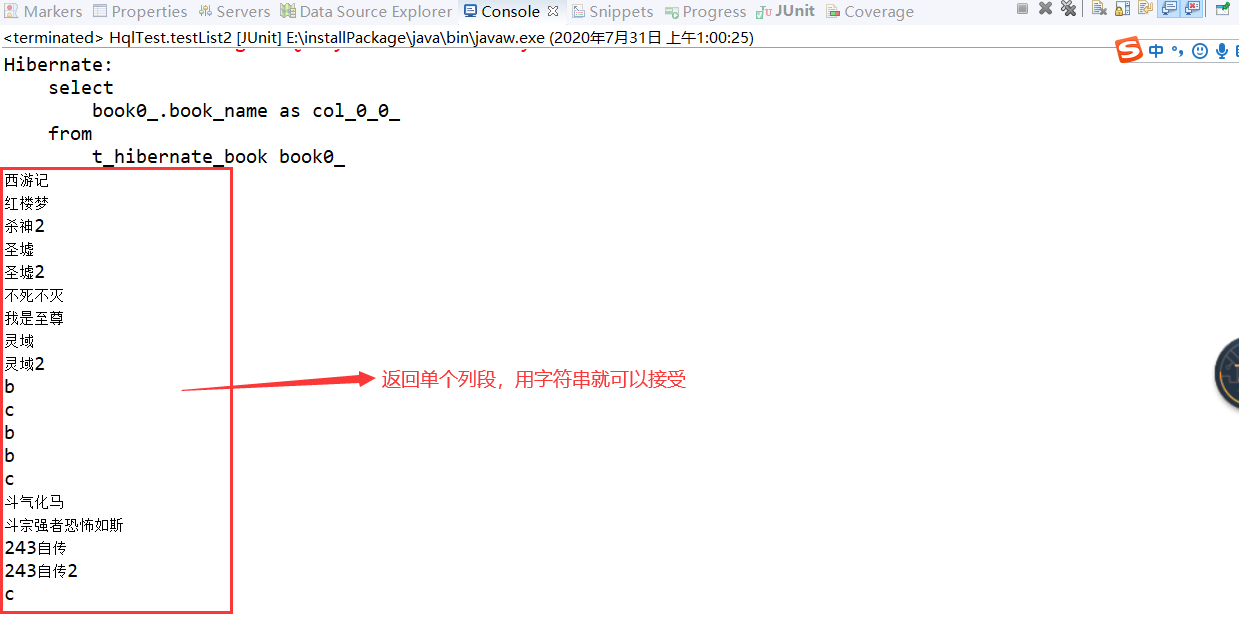Click the Sogou microphone voice input icon
This screenshot has width=1239, height=627.
(x=1221, y=50)
